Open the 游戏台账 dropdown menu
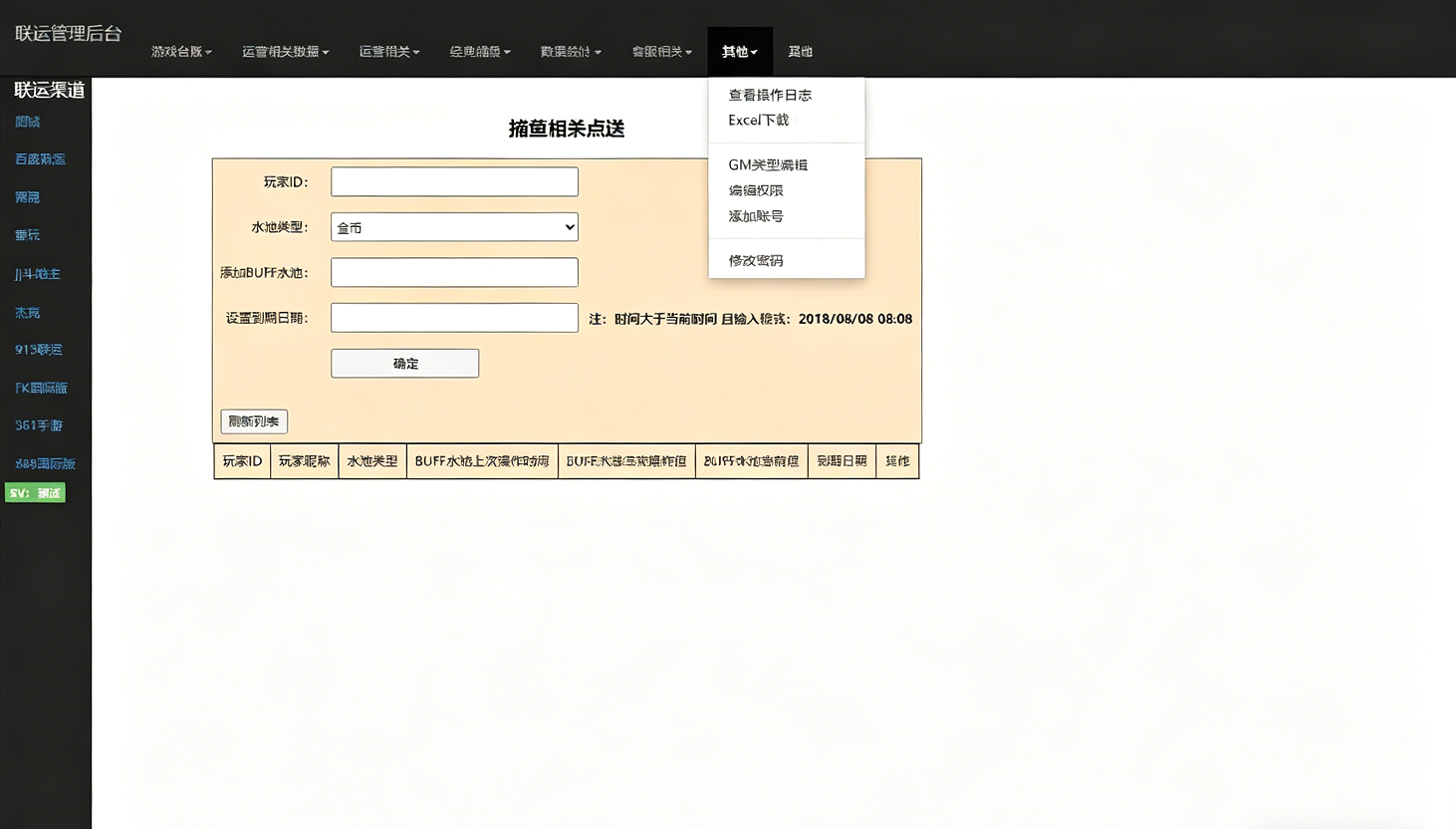The image size is (1456, 829). pyautogui.click(x=180, y=51)
